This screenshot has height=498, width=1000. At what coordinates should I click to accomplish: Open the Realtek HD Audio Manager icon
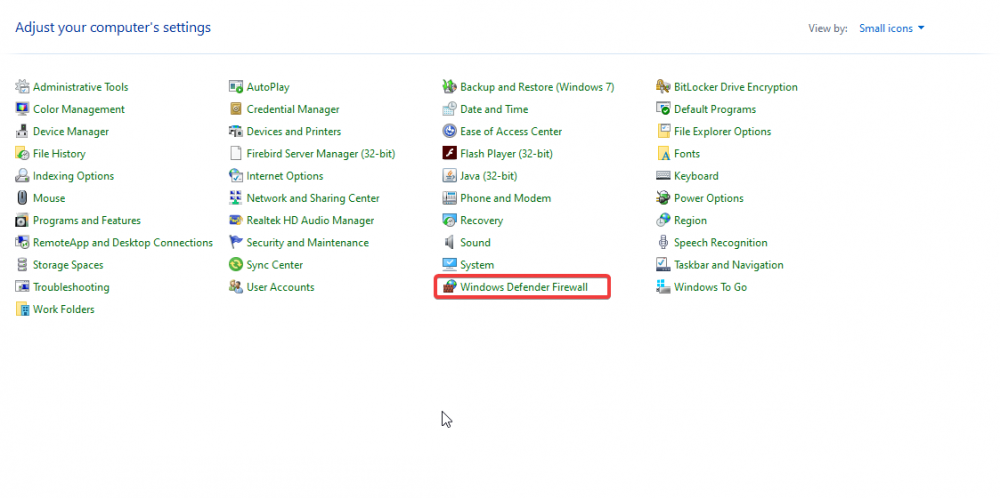click(236, 221)
